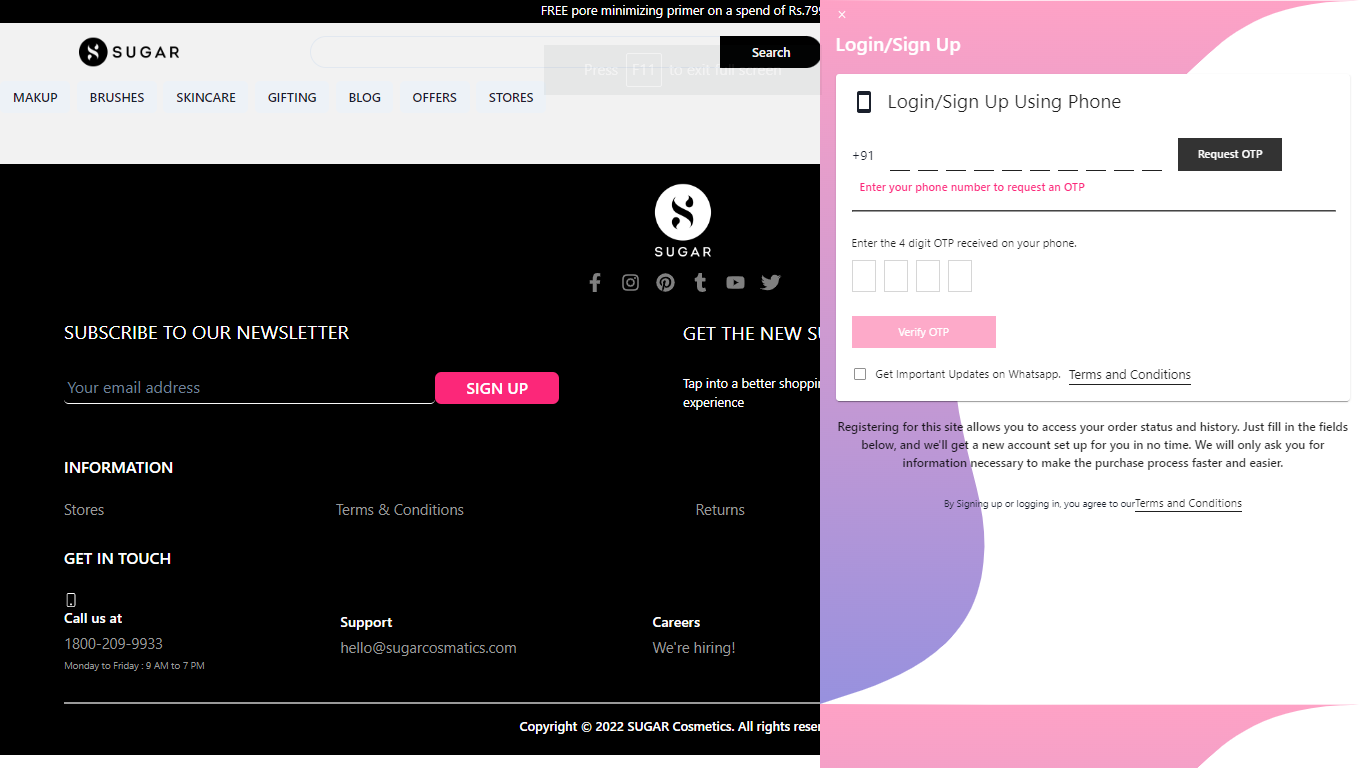Click the phone icon above Call us at
Screen dimensions: 1366x768
tap(71, 600)
